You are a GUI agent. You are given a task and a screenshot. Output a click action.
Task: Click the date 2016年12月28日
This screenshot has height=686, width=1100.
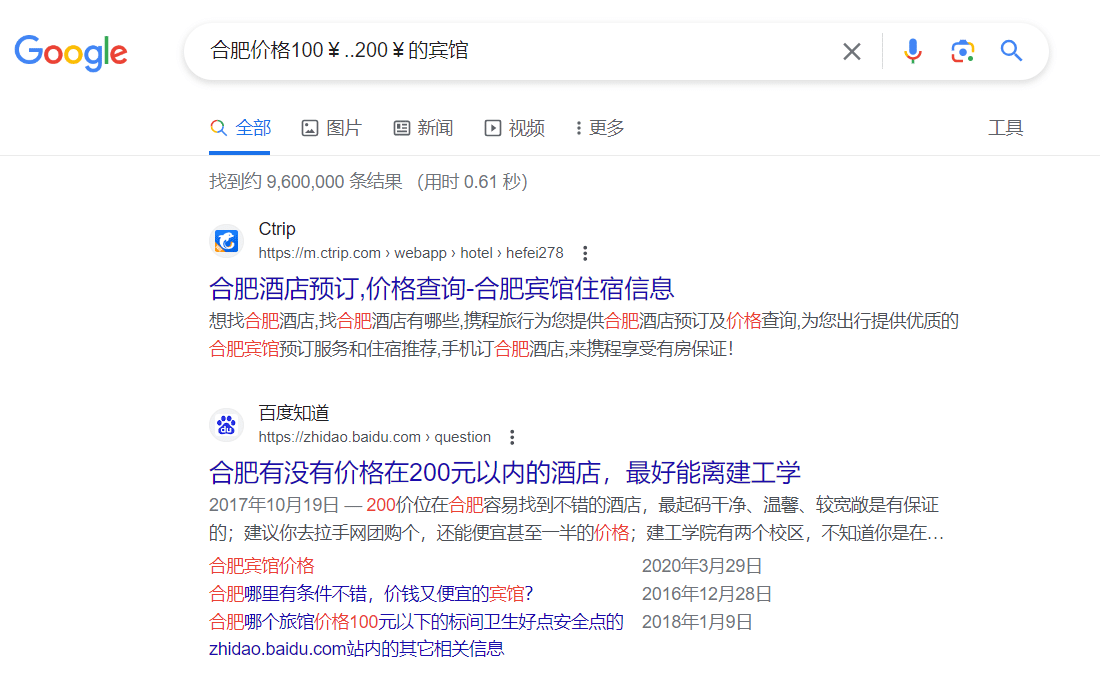pos(706,594)
